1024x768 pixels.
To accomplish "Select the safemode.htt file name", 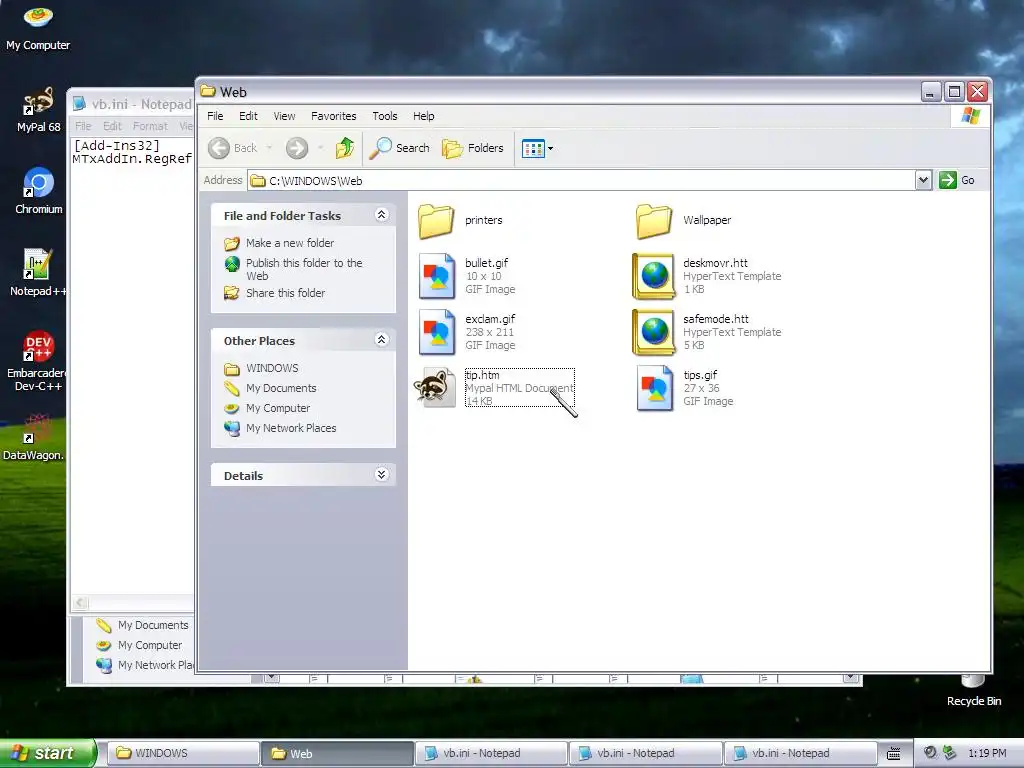I will pos(716,319).
